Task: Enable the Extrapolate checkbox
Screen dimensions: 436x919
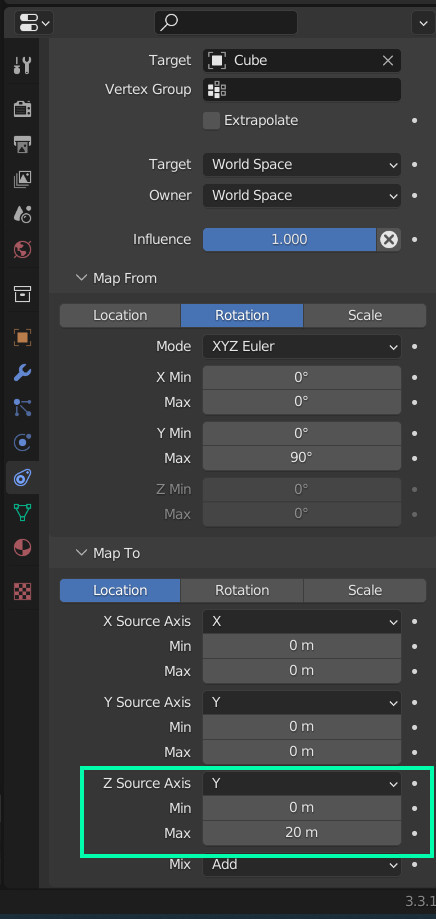Action: pos(211,121)
